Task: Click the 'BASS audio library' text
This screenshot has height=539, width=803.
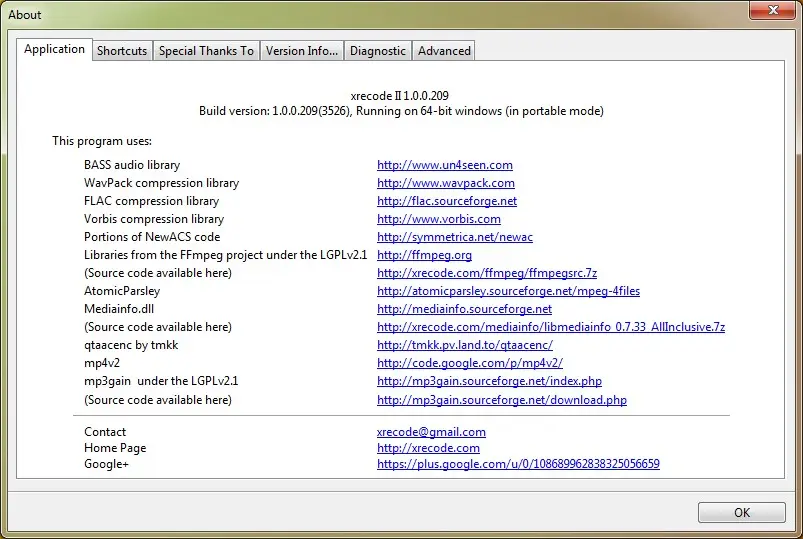Action: click(x=132, y=165)
